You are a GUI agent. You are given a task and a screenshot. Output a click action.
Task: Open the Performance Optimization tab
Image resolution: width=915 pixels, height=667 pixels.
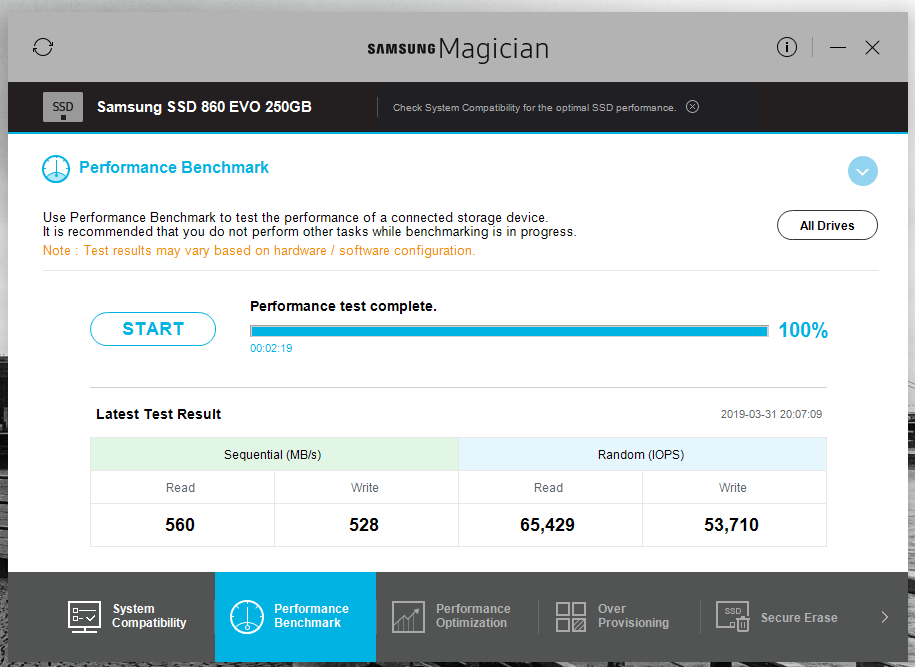click(457, 616)
